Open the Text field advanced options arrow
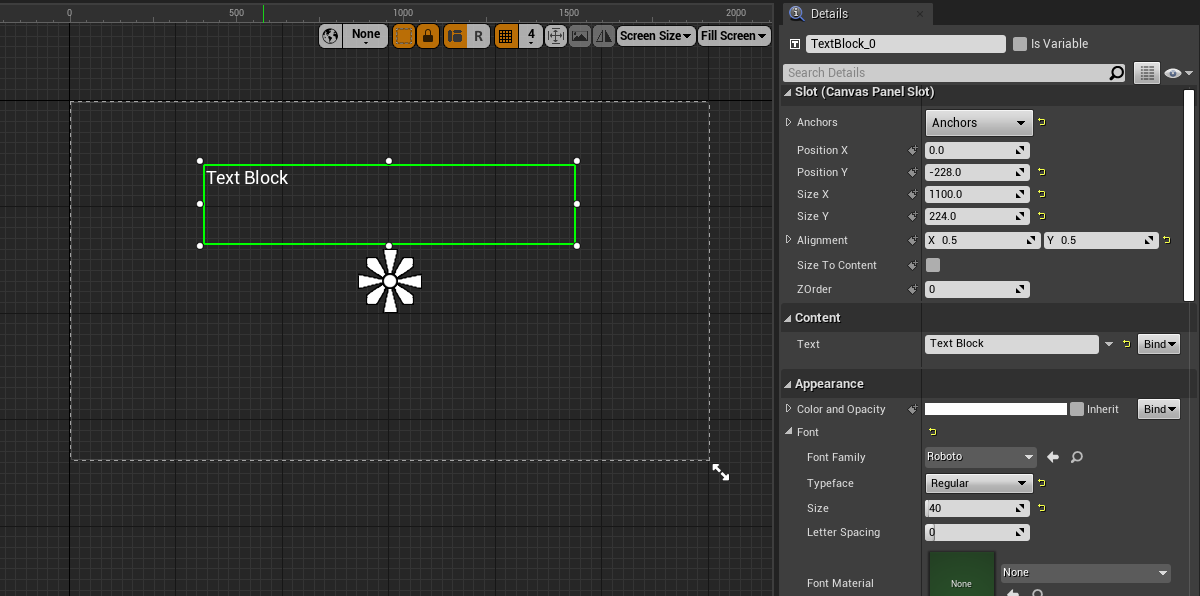The height and width of the screenshot is (596, 1200). point(1109,344)
